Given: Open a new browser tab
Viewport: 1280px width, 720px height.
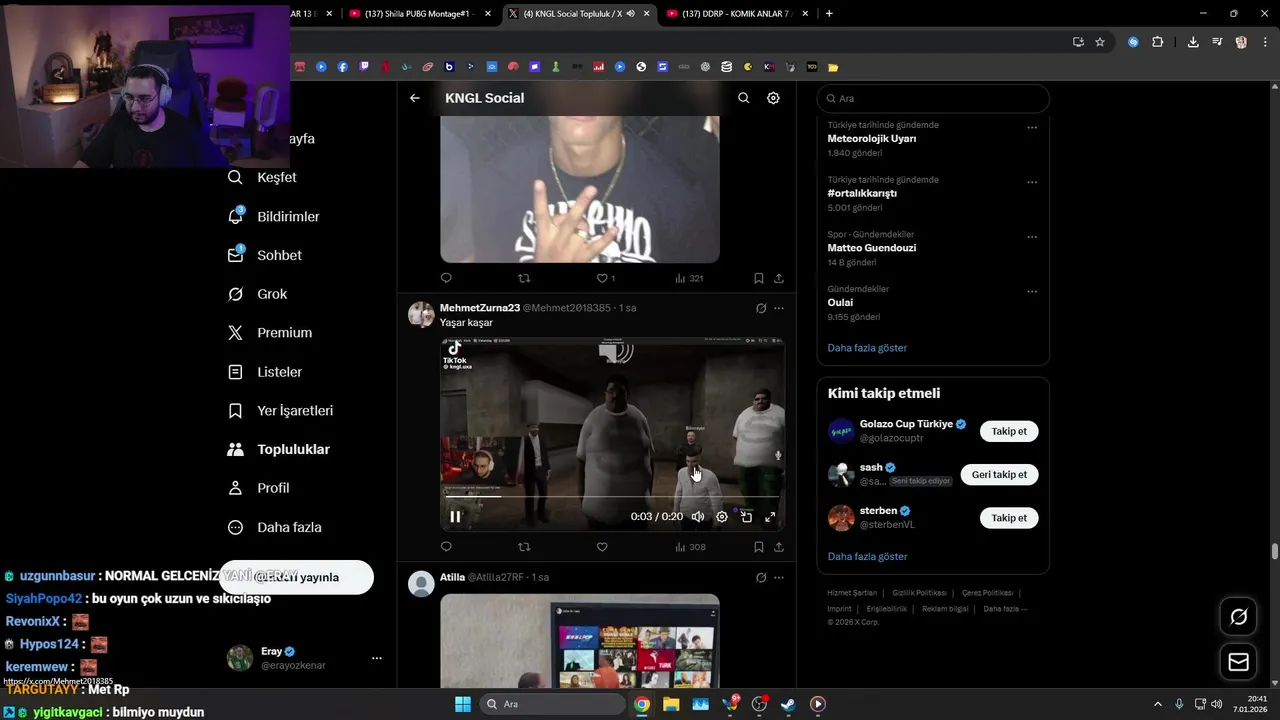Looking at the screenshot, I should (x=829, y=13).
